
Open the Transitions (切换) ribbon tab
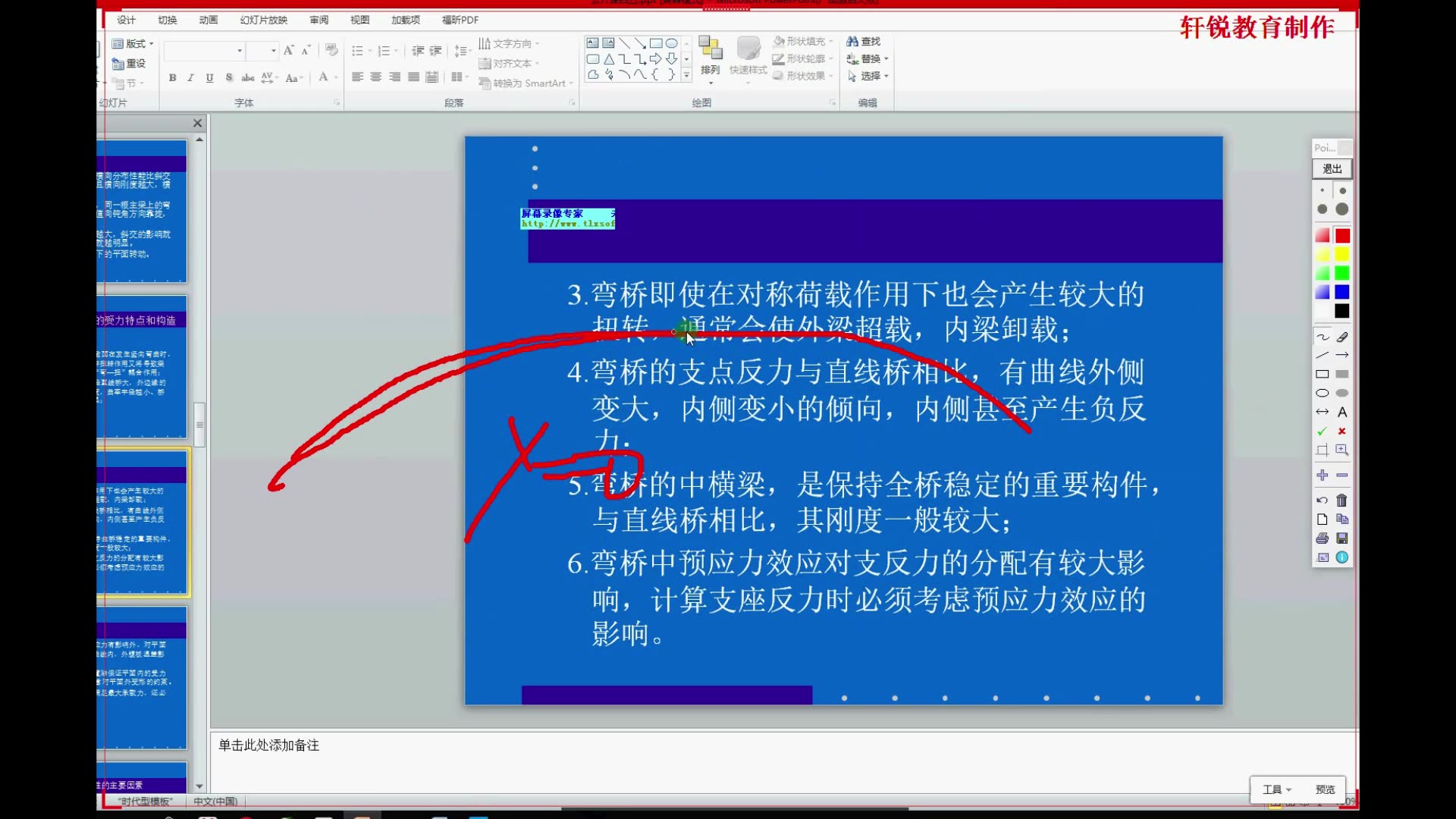(x=168, y=20)
